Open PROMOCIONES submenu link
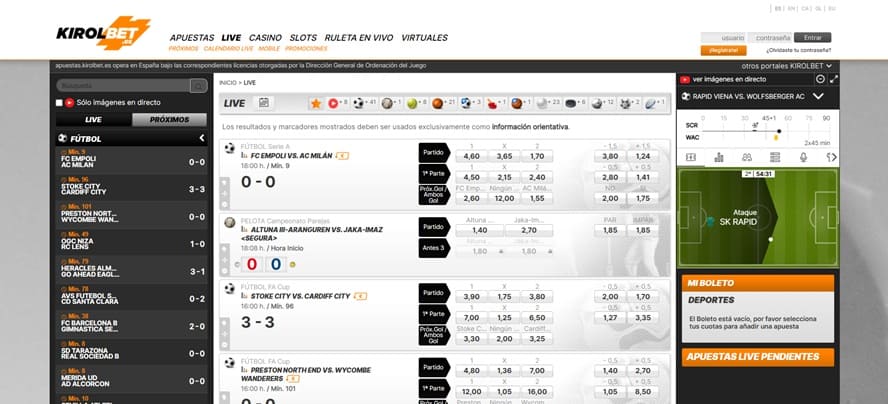The image size is (888, 404). (x=306, y=49)
